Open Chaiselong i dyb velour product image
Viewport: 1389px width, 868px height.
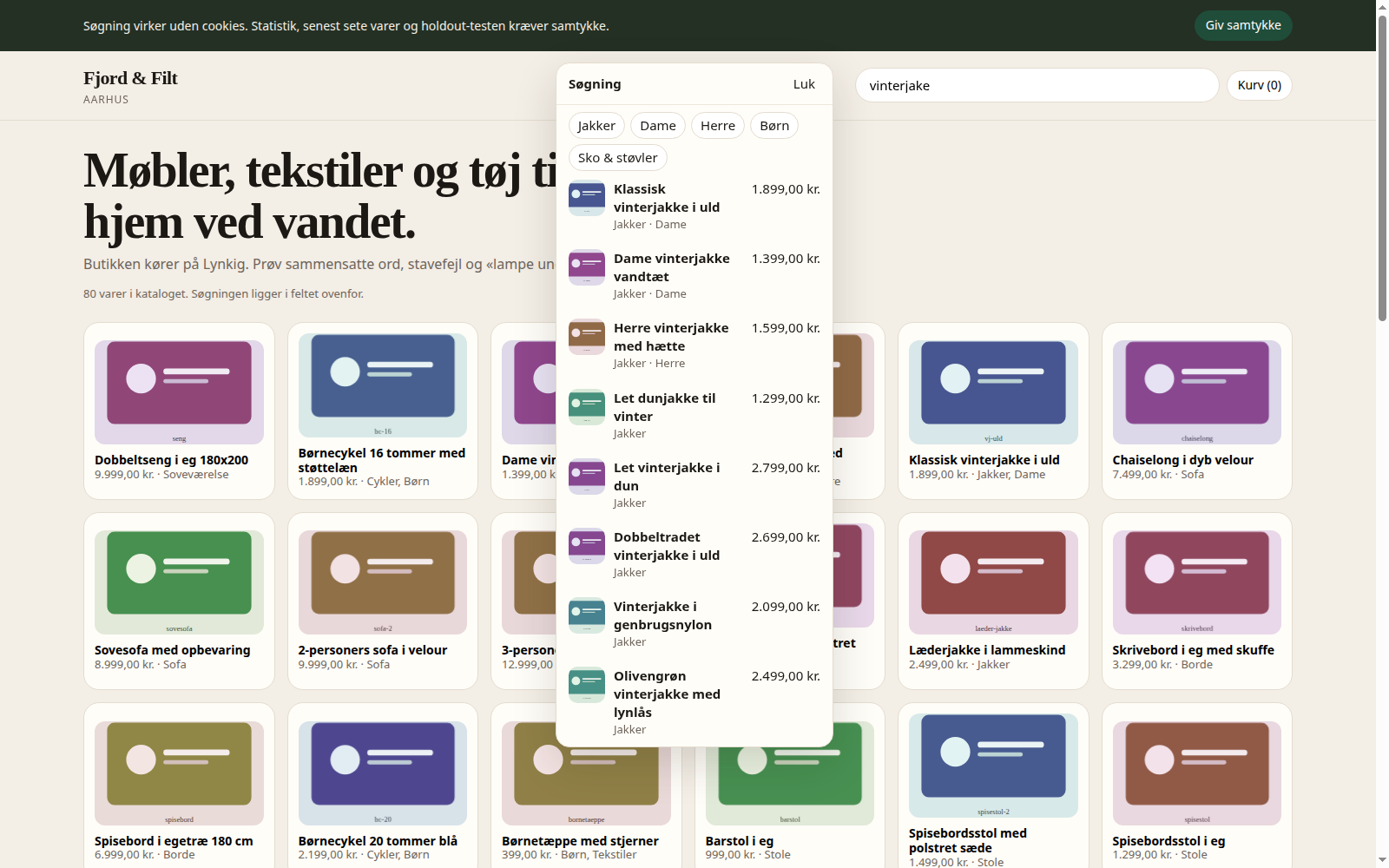click(x=1197, y=392)
